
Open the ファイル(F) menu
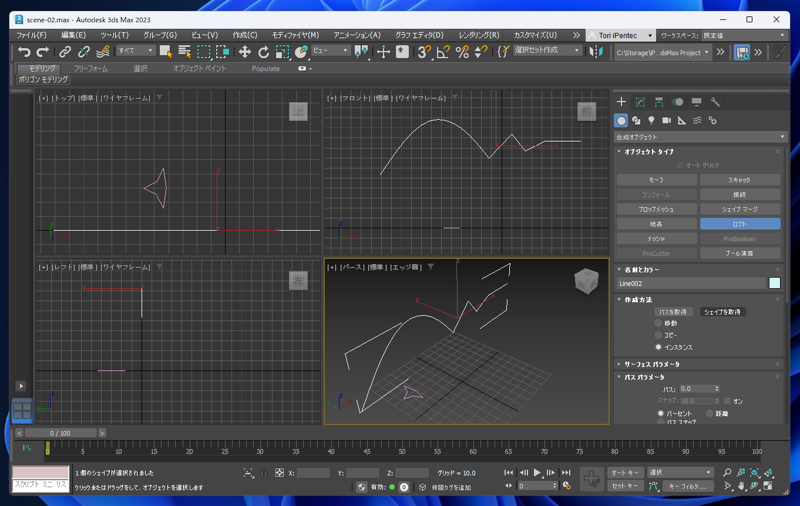[x=31, y=35]
